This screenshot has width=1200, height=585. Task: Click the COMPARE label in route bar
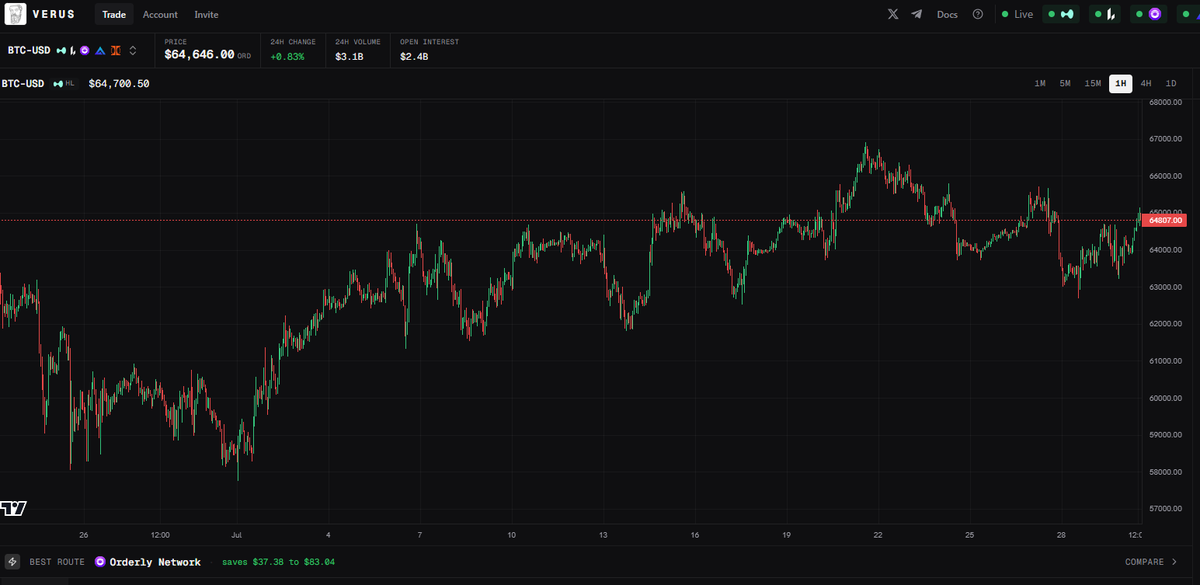coord(1144,562)
